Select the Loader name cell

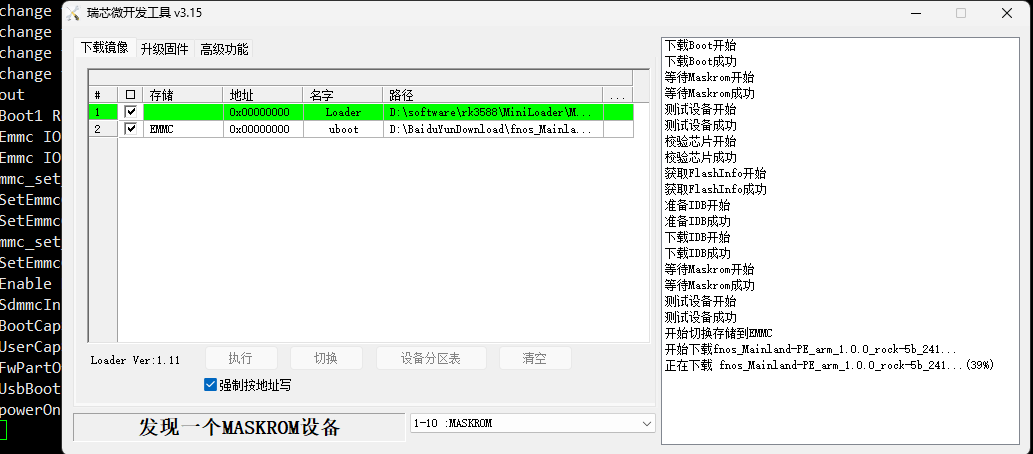[343, 112]
